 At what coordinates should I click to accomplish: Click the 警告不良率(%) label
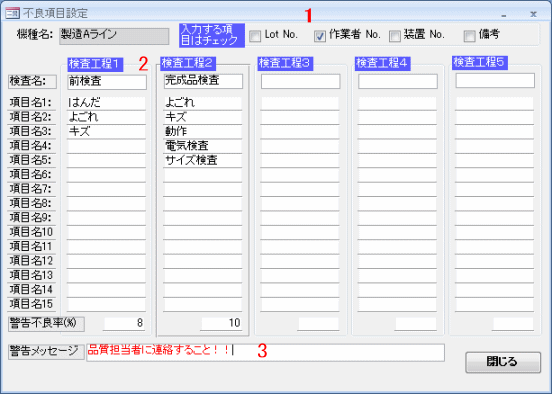coord(46,324)
